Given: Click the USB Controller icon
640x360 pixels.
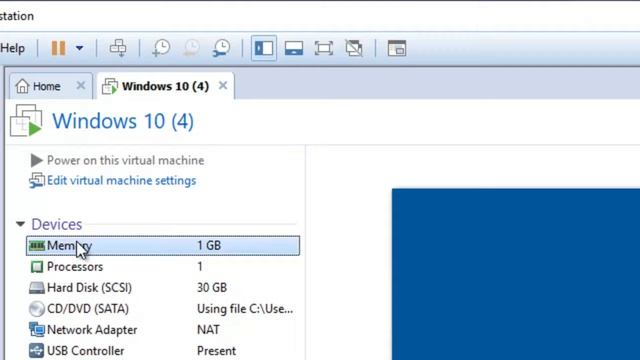Looking at the screenshot, I should (x=37, y=351).
